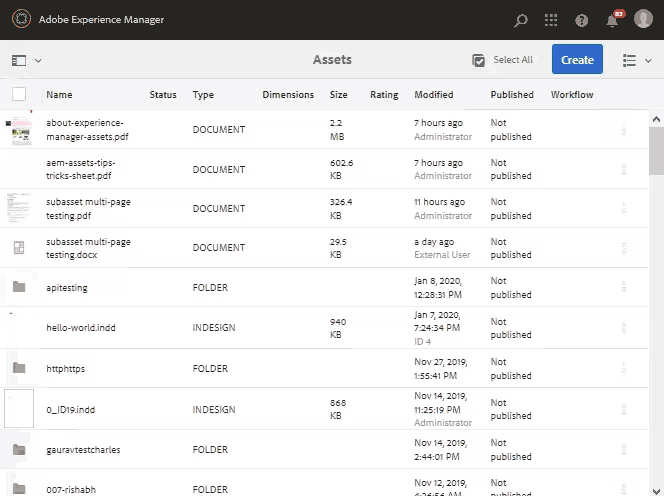Open the list view switcher dropdown
Viewport: 664px width, 496px height.
636,60
